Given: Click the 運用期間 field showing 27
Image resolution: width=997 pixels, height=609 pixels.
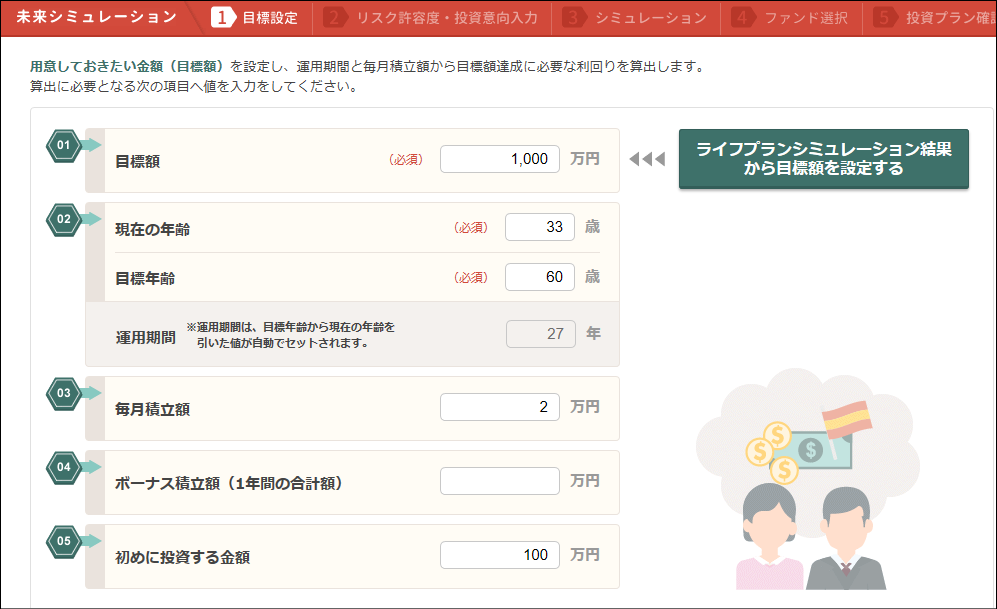Looking at the screenshot, I should pyautogui.click(x=540, y=334).
